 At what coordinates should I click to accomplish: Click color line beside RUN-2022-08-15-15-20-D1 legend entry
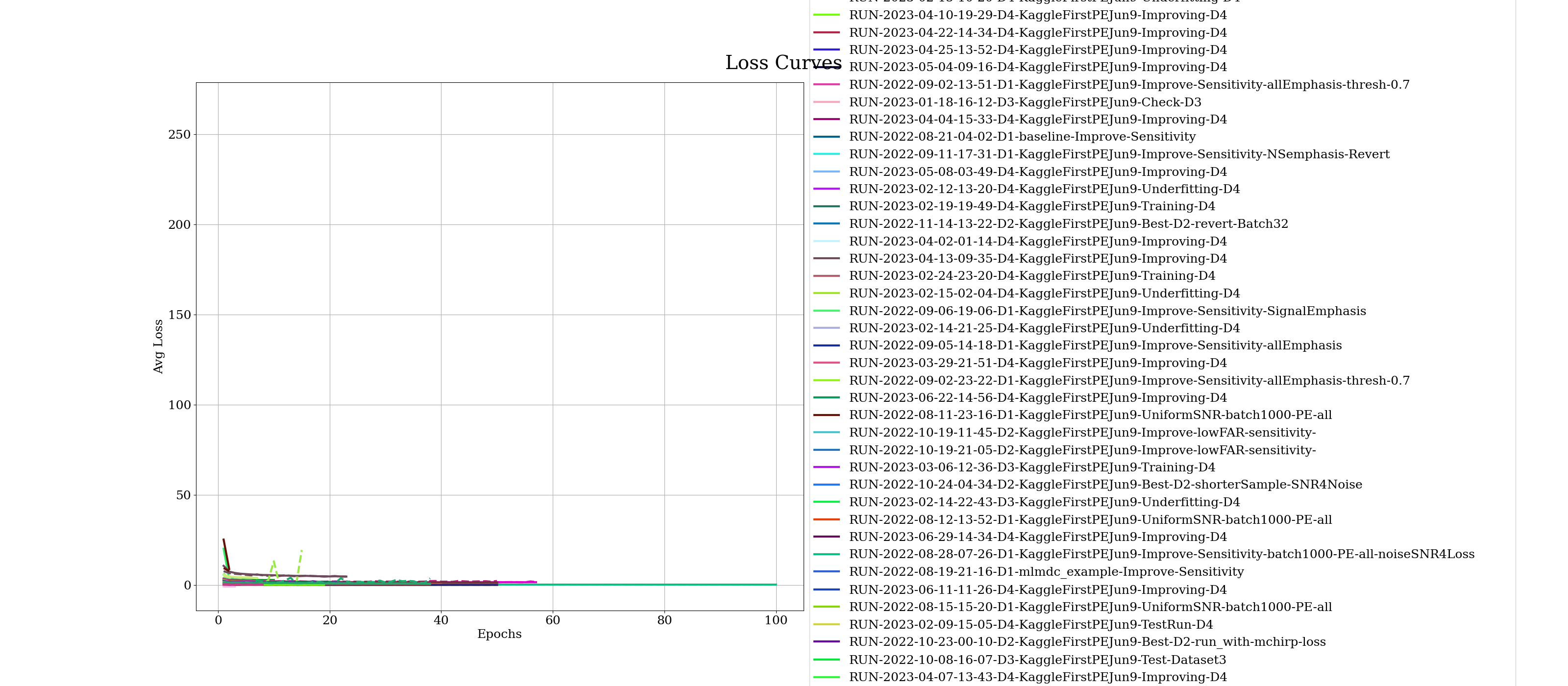(x=827, y=607)
